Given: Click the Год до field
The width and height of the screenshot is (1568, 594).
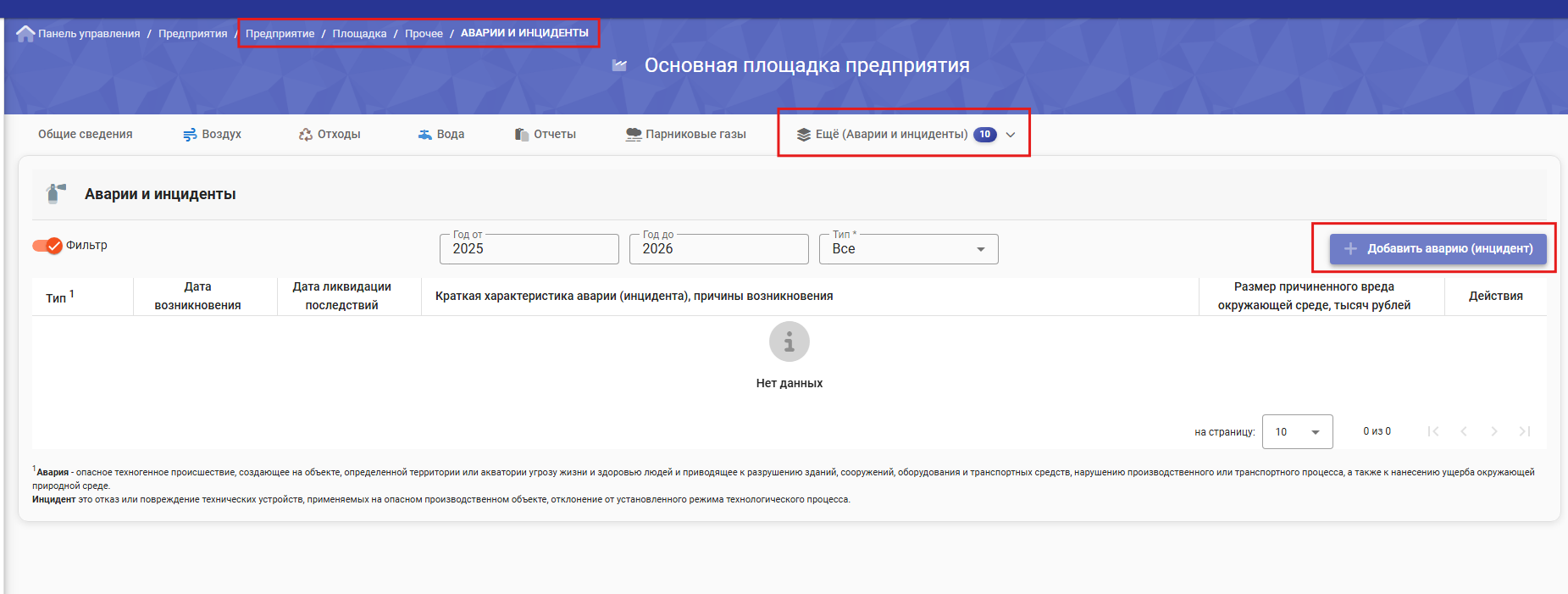Looking at the screenshot, I should tap(719, 249).
